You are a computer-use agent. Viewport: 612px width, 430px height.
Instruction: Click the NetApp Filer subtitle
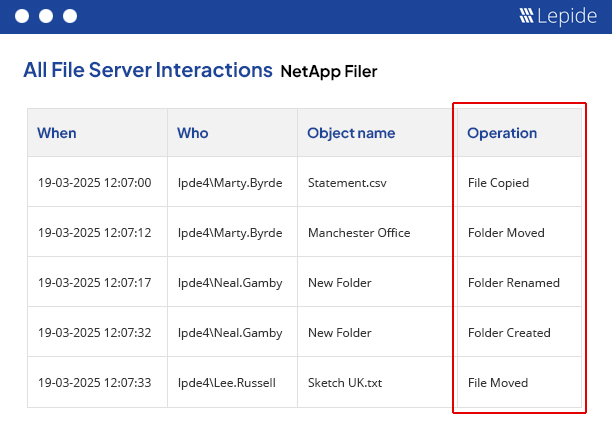click(329, 71)
